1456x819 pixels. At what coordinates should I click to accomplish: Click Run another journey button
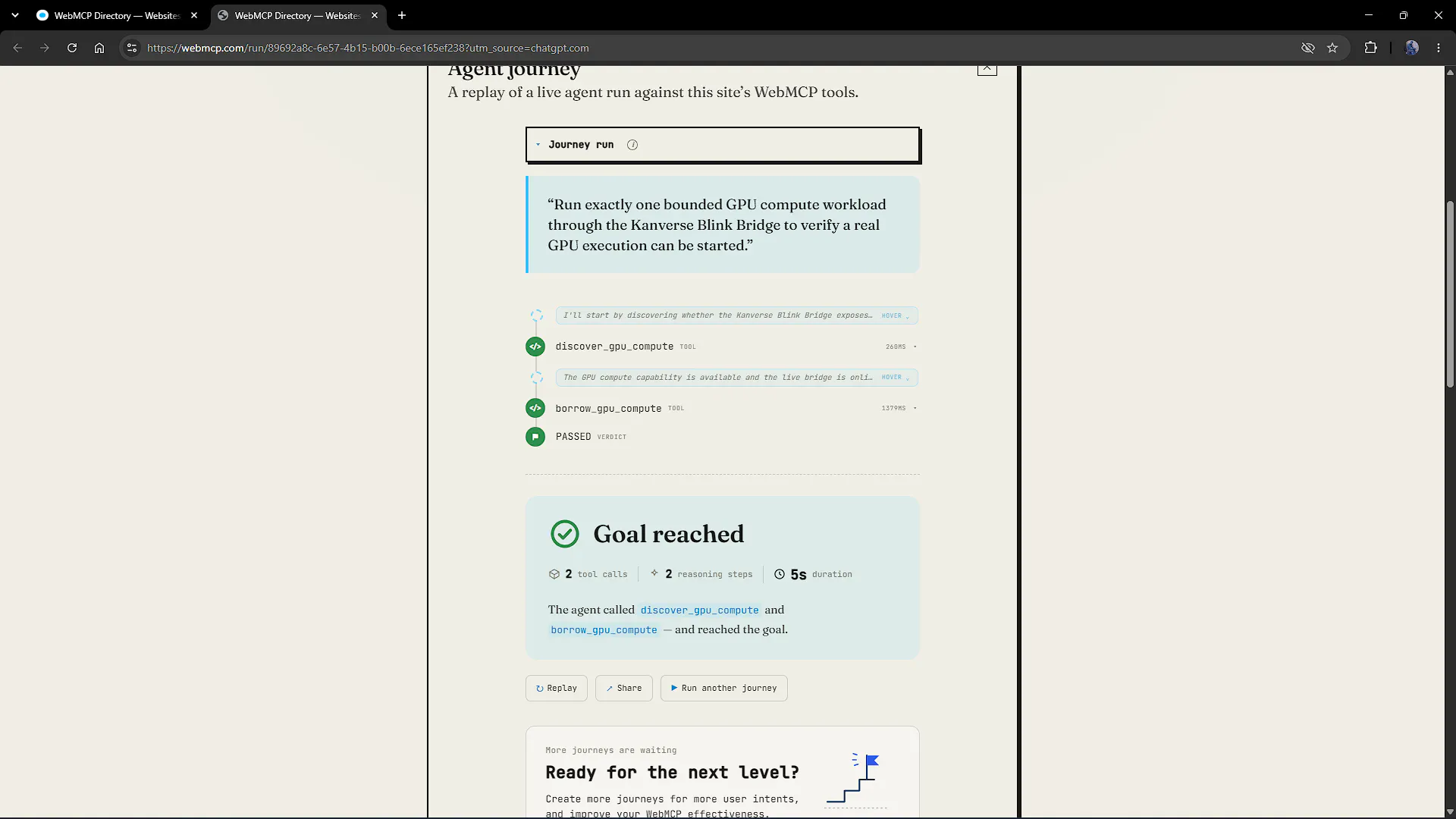point(724,688)
